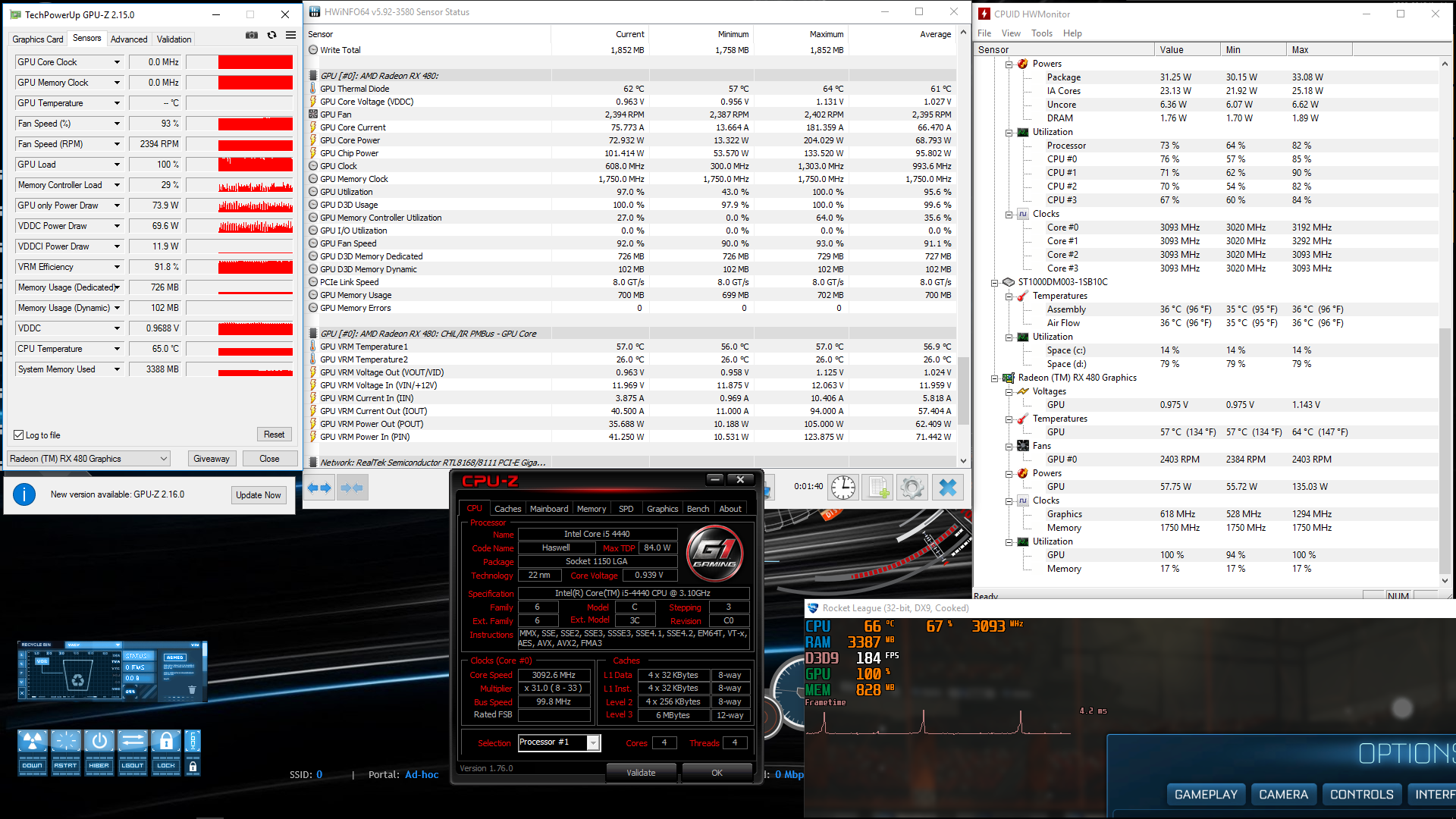Click the Close button in GPU-Z

[269, 459]
